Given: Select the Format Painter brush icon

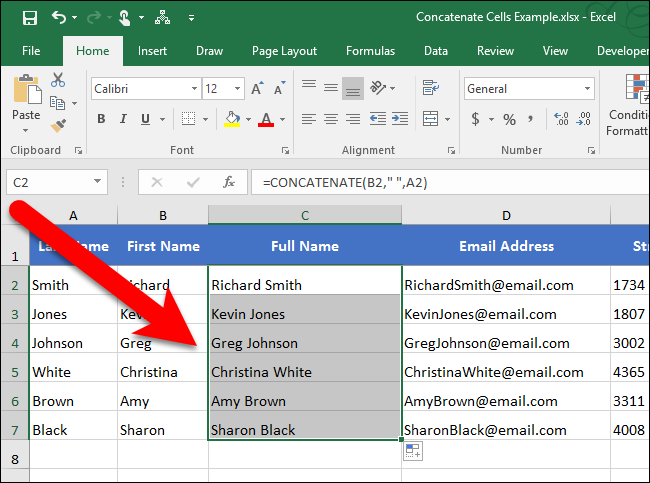Looking at the screenshot, I should [57, 124].
